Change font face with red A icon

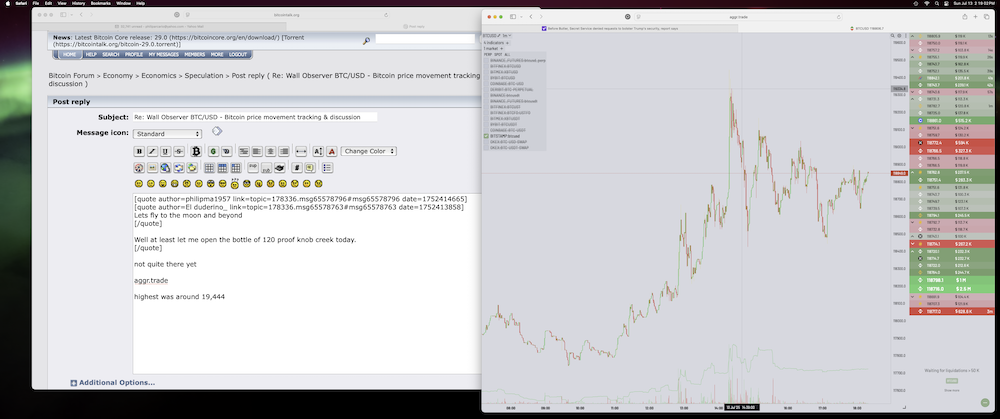332,151
